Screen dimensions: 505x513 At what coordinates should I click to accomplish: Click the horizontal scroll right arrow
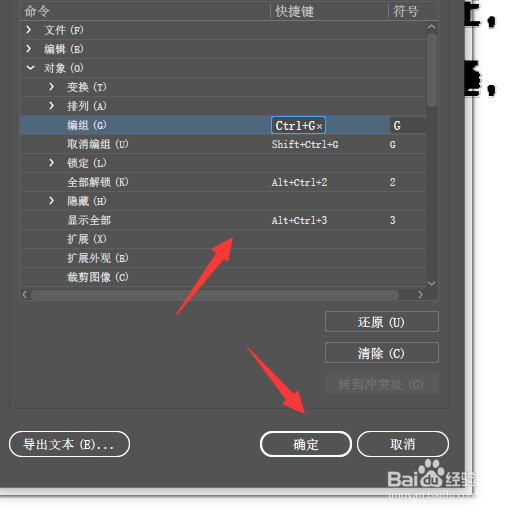(420, 295)
